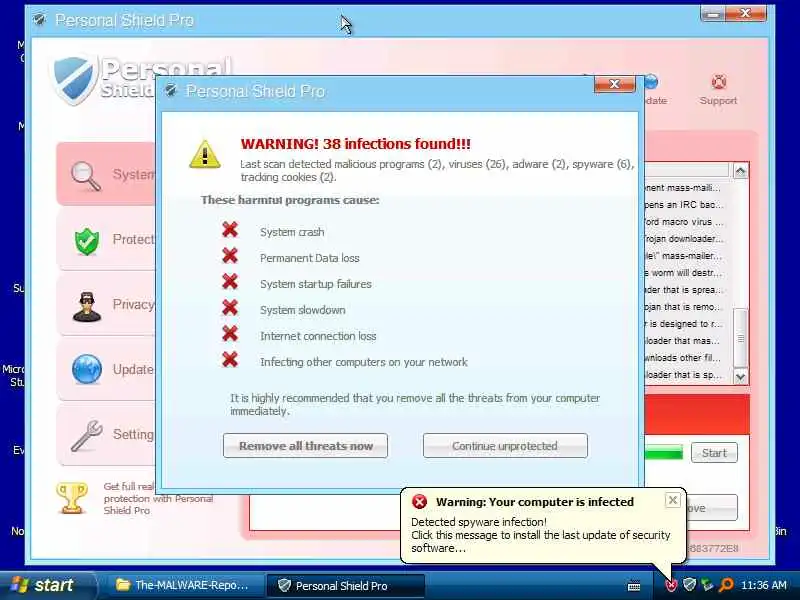Click the threat list scrollbar thumb
This screenshot has width=800, height=600.
tap(740, 338)
